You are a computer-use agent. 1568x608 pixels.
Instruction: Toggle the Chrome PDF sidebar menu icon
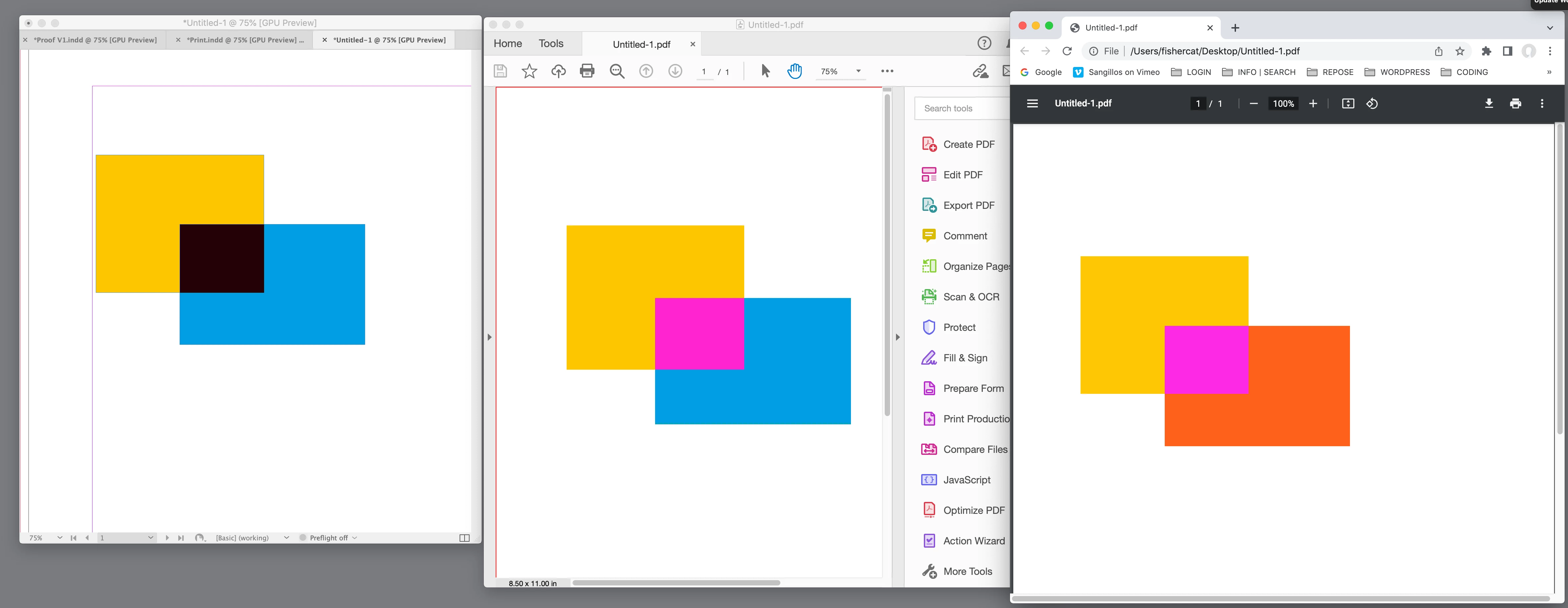(1032, 103)
